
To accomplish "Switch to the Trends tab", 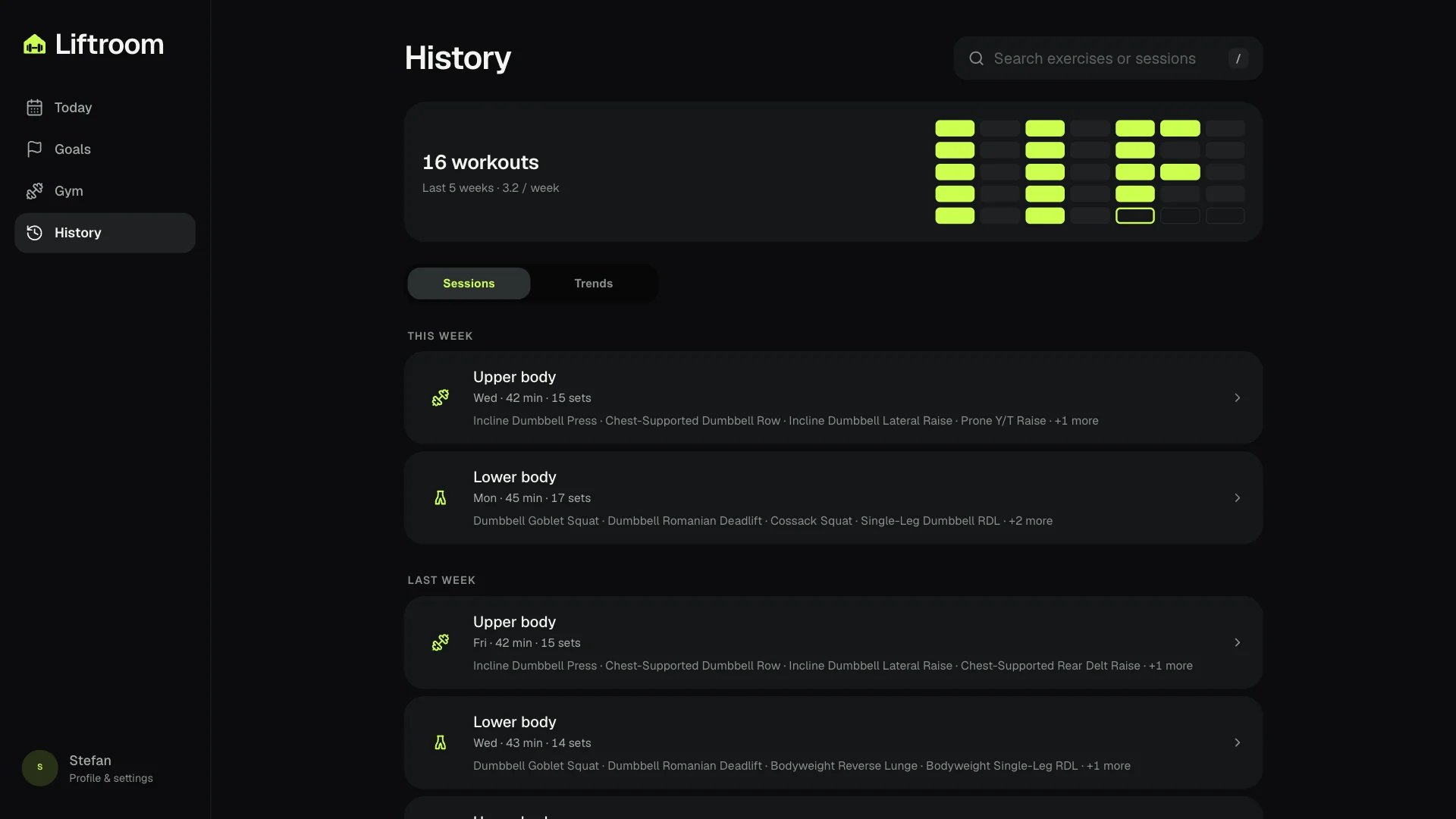I will 593,284.
